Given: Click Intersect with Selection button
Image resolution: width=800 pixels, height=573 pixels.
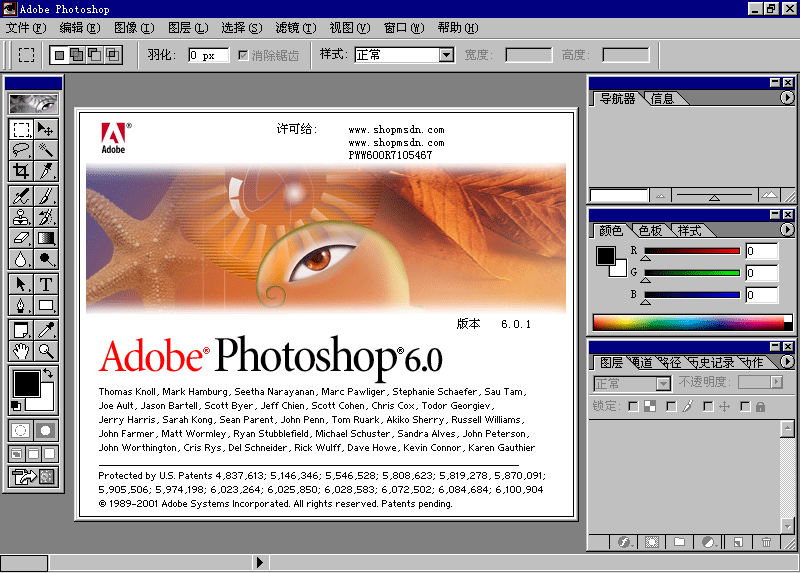Looking at the screenshot, I should (113, 55).
